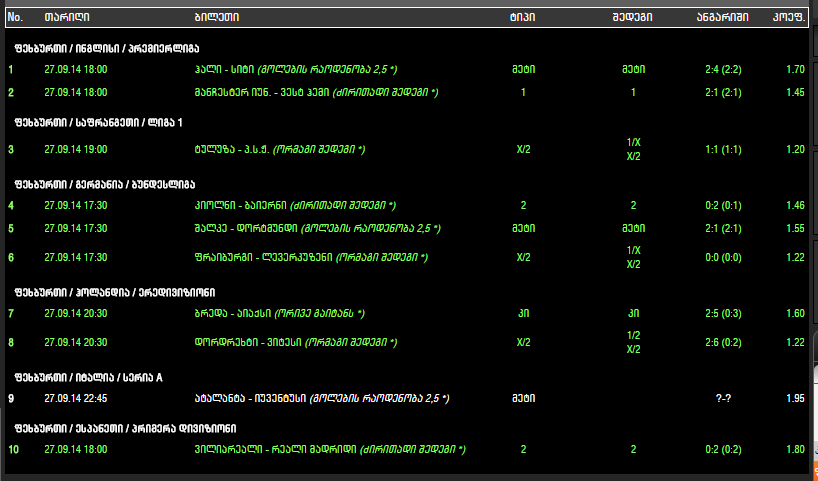Select the 'ფეხბურთი / ინგლისი / პრემიერლიგა' group heading

tap(107, 49)
